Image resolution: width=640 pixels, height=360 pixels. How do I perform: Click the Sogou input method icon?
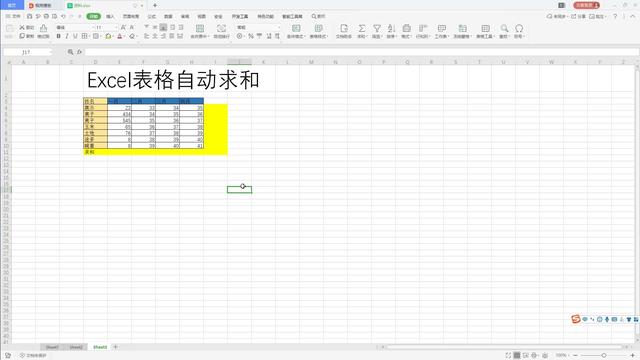(576, 319)
